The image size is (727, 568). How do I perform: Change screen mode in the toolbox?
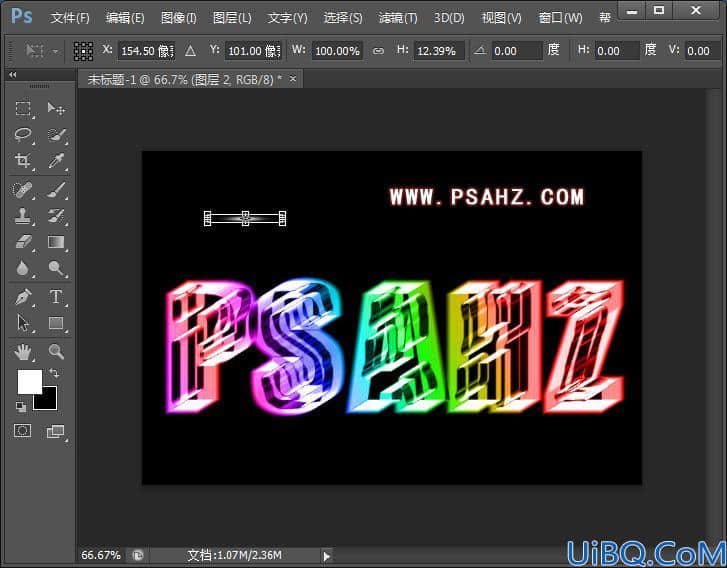(x=56, y=431)
